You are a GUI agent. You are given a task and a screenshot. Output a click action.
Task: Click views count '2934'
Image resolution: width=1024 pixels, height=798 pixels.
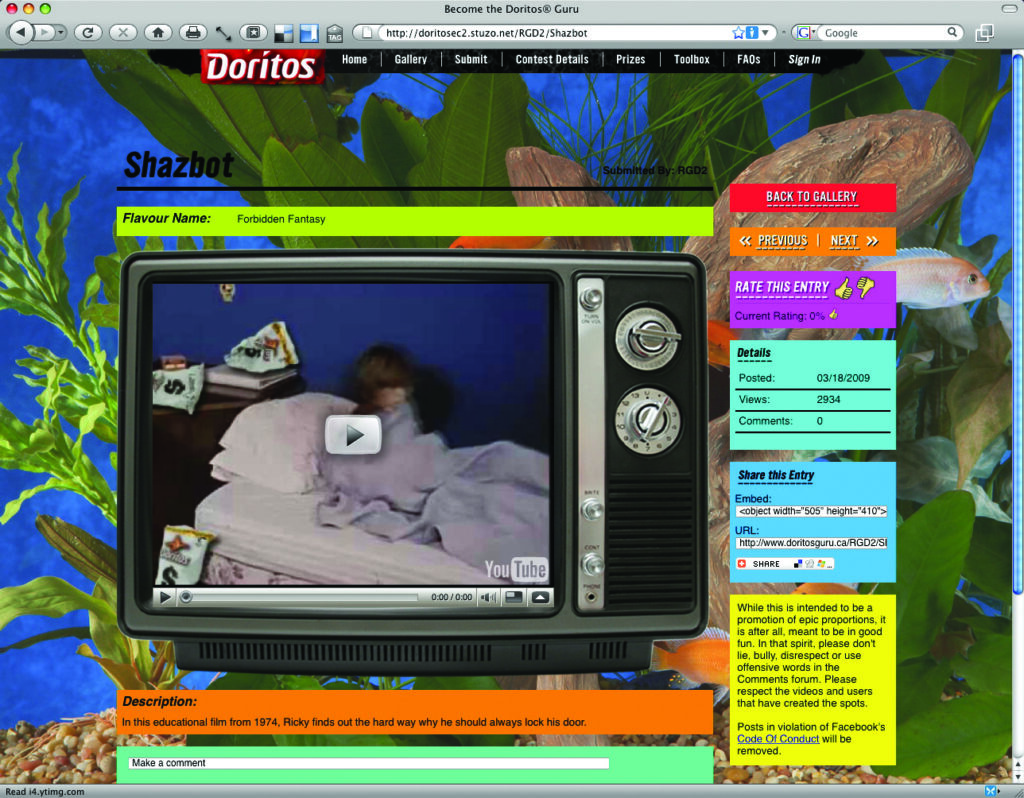coord(828,400)
